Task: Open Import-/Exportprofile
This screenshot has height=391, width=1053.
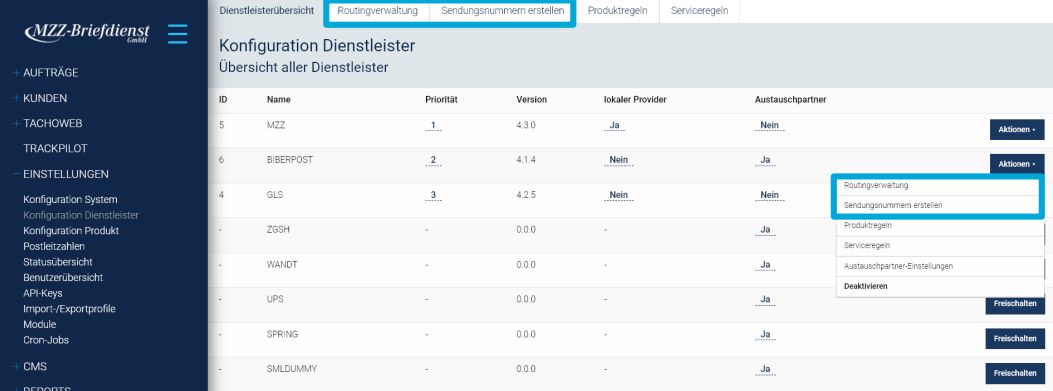Action: [69, 309]
